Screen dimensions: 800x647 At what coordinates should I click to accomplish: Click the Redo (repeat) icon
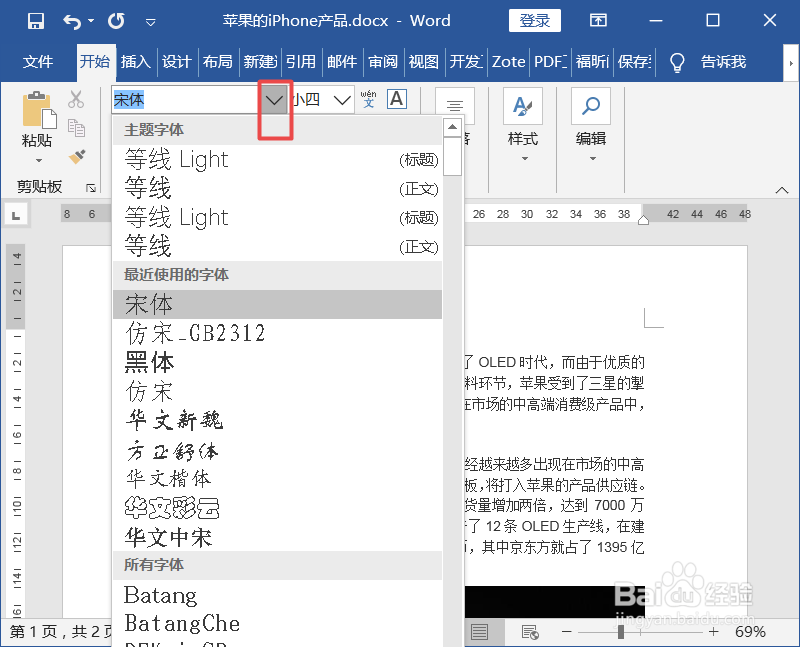click(116, 21)
